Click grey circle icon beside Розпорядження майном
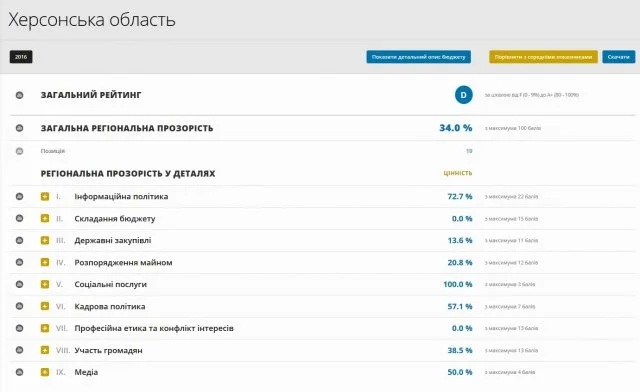This screenshot has width=640, height=392. pos(19,262)
